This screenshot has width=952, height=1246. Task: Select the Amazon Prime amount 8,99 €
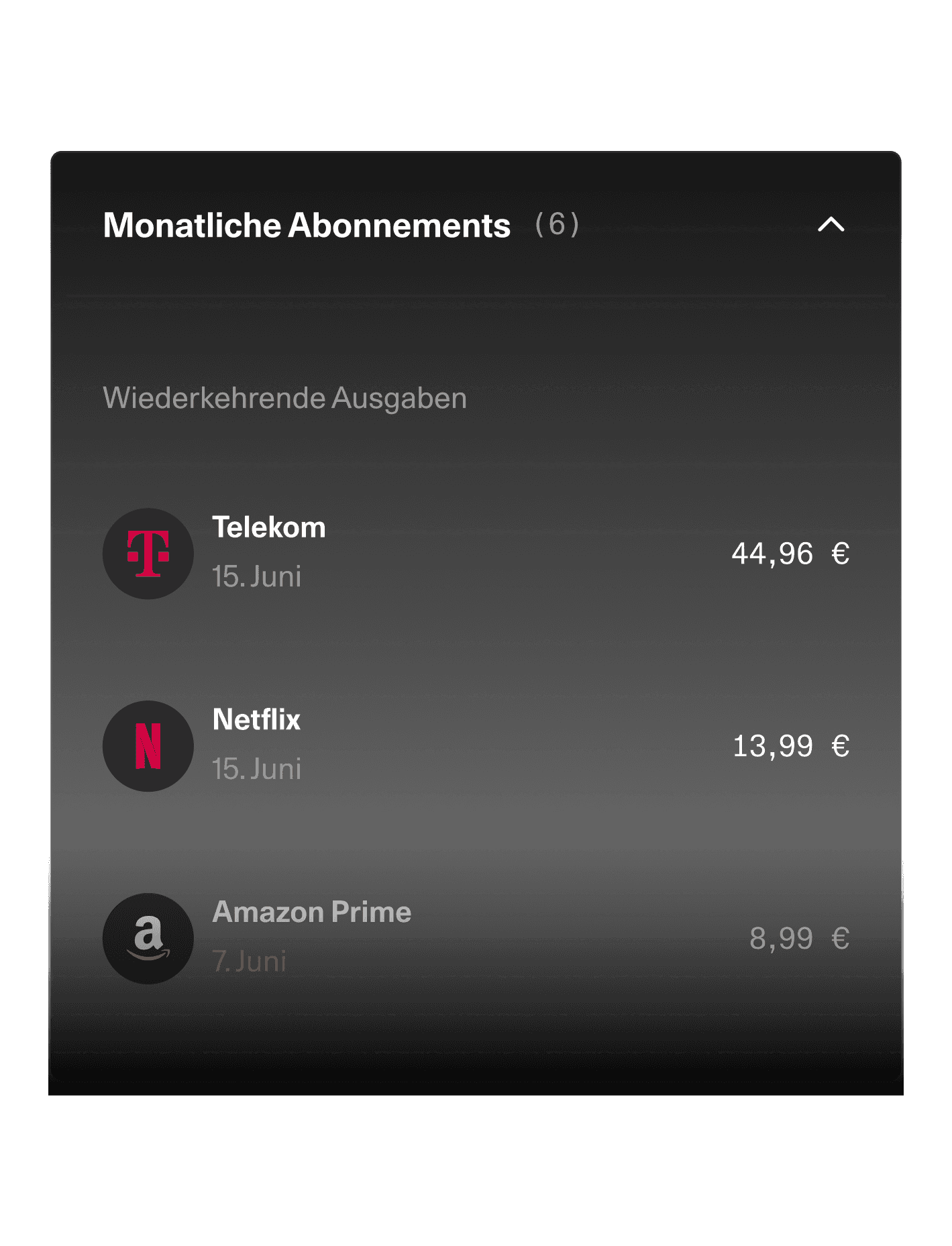[800, 939]
